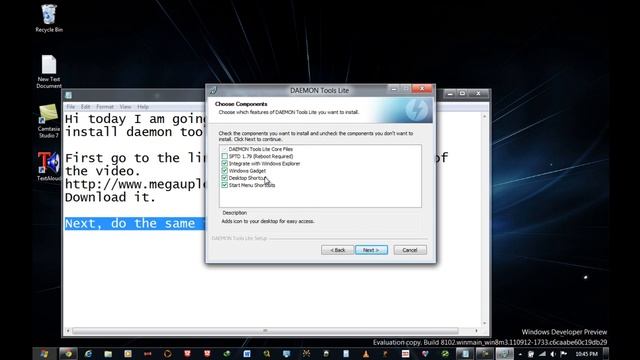Uncheck the Start Menu Shortcuts component
Viewport: 640px width, 360px height.
pyautogui.click(x=224, y=185)
